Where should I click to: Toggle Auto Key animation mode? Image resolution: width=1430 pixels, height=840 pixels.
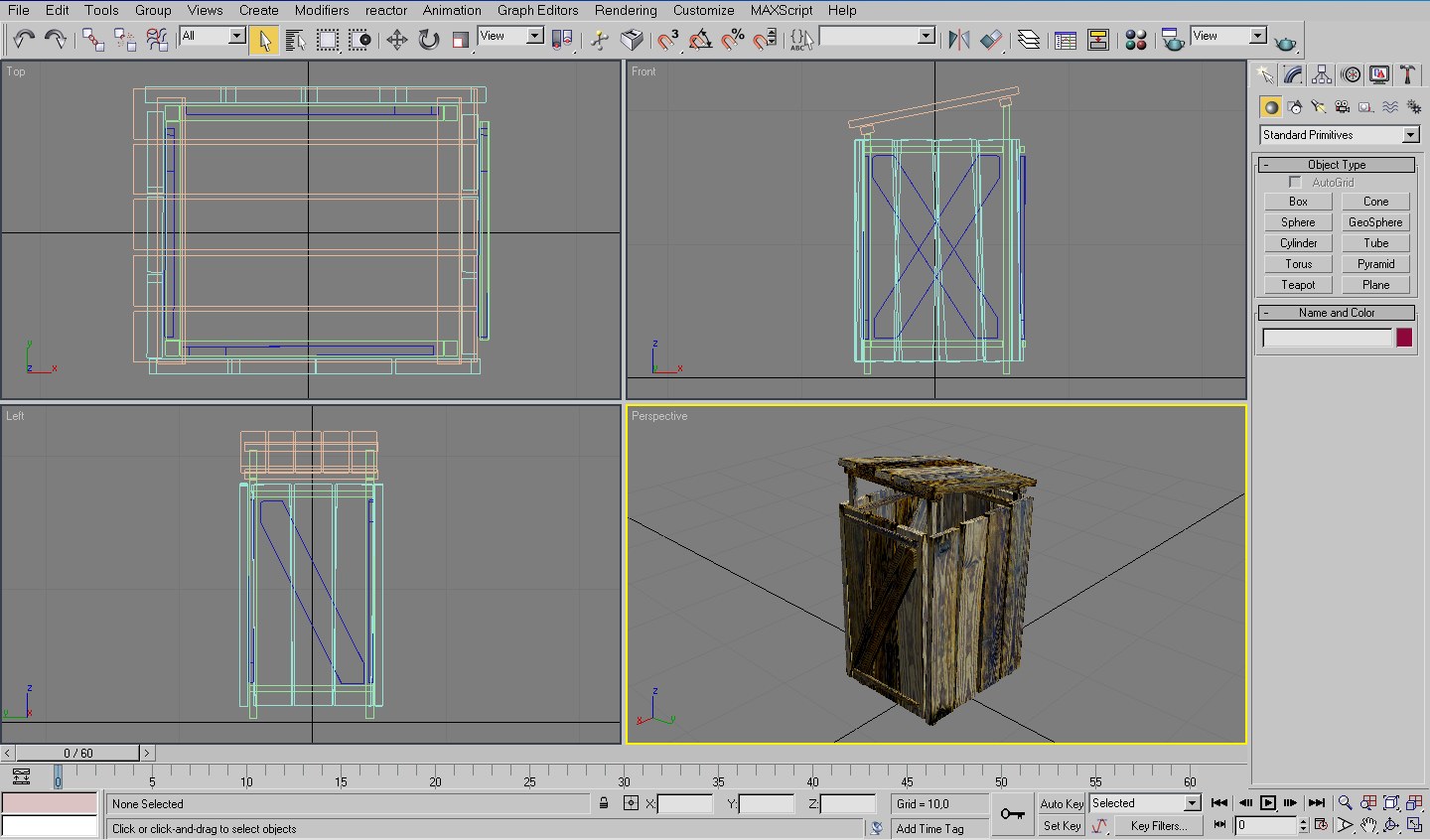point(1061,803)
